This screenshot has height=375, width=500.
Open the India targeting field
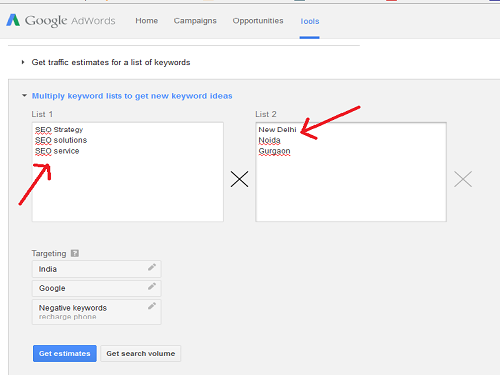pos(97,269)
